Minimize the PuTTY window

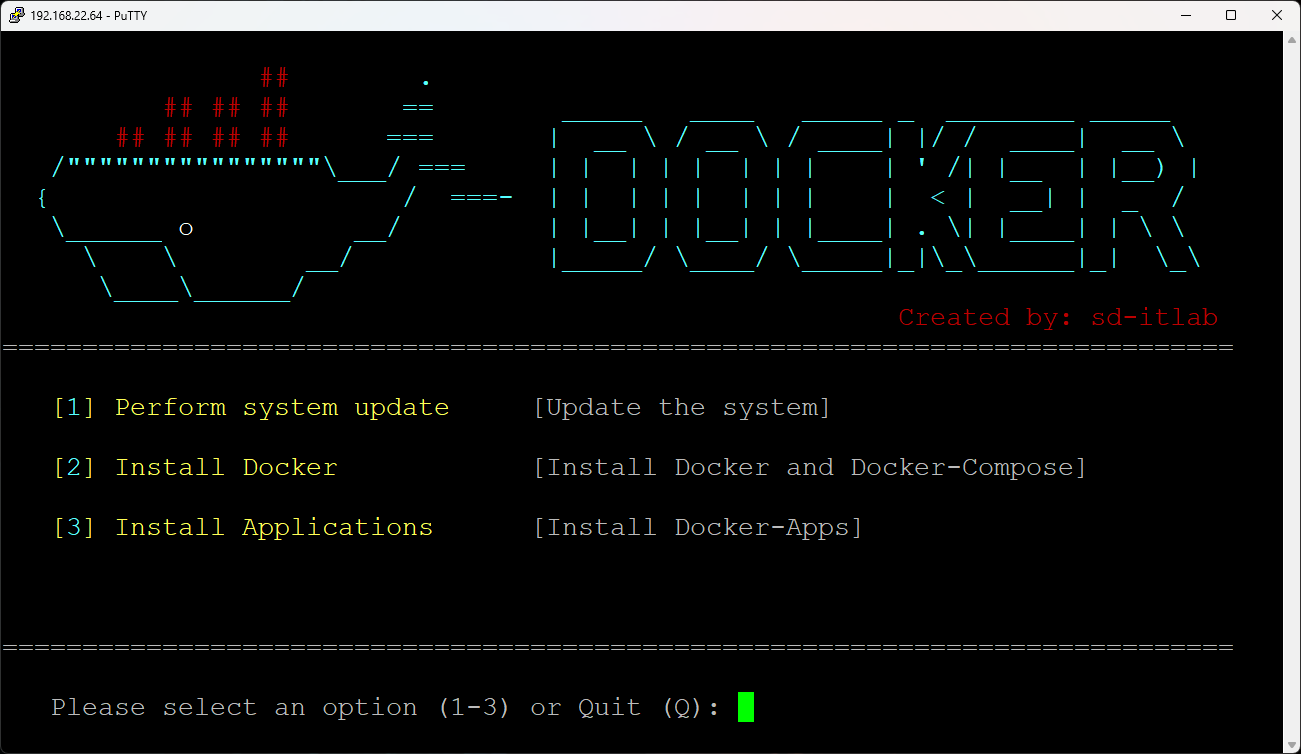1185,15
